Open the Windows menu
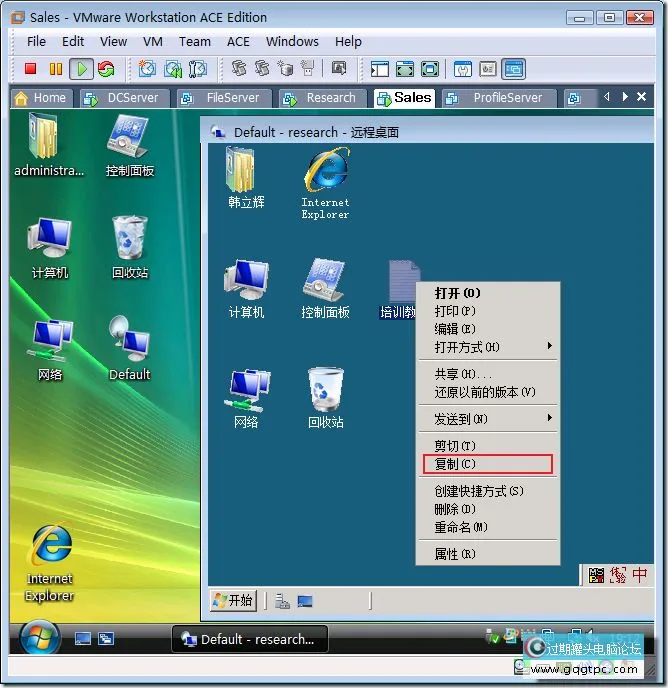Image resolution: width=668 pixels, height=688 pixels. (x=292, y=42)
